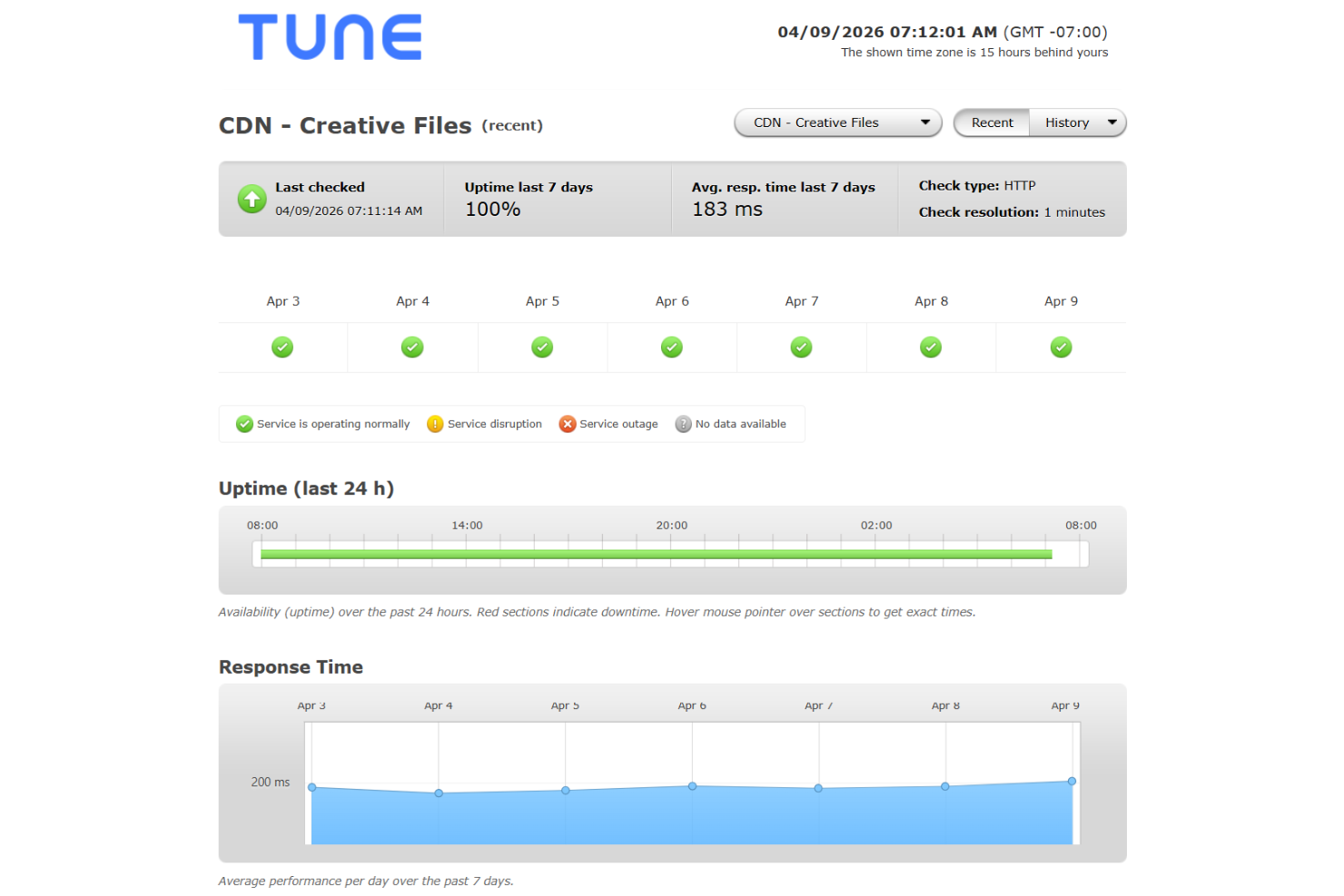Click the Apr 9 response time data point
Viewport: 1344px width, 896px height.
click(1072, 780)
